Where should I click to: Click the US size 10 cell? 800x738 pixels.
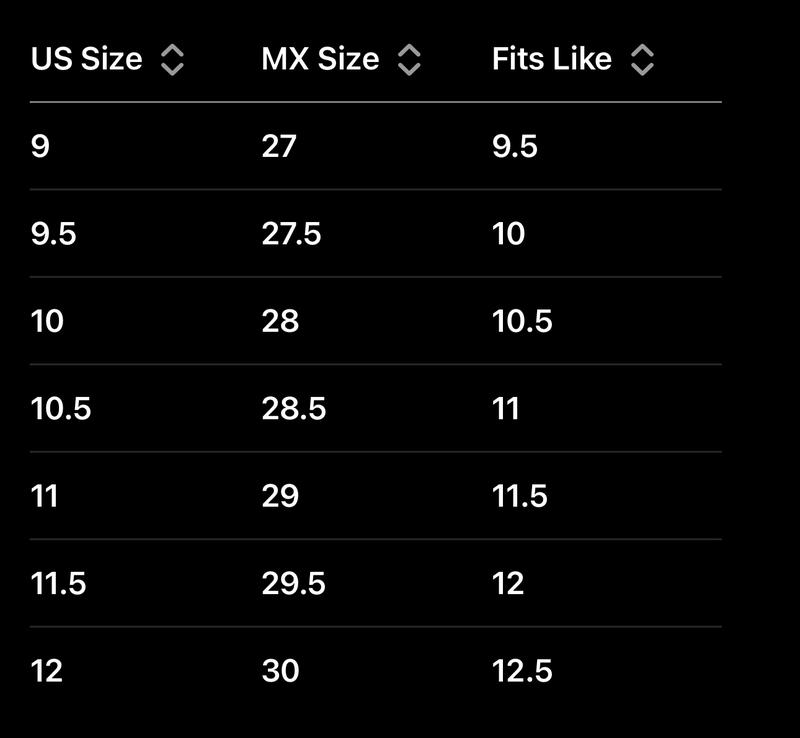47,321
